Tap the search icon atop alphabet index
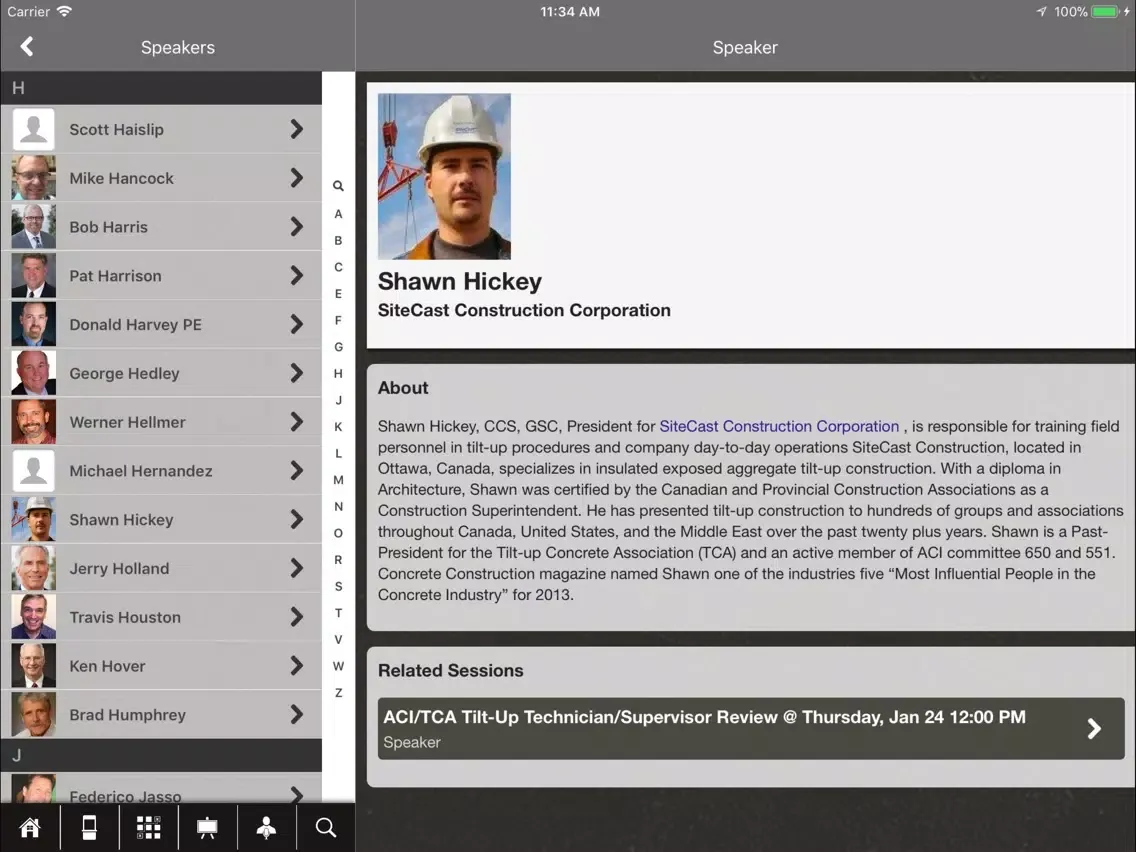 pos(338,186)
